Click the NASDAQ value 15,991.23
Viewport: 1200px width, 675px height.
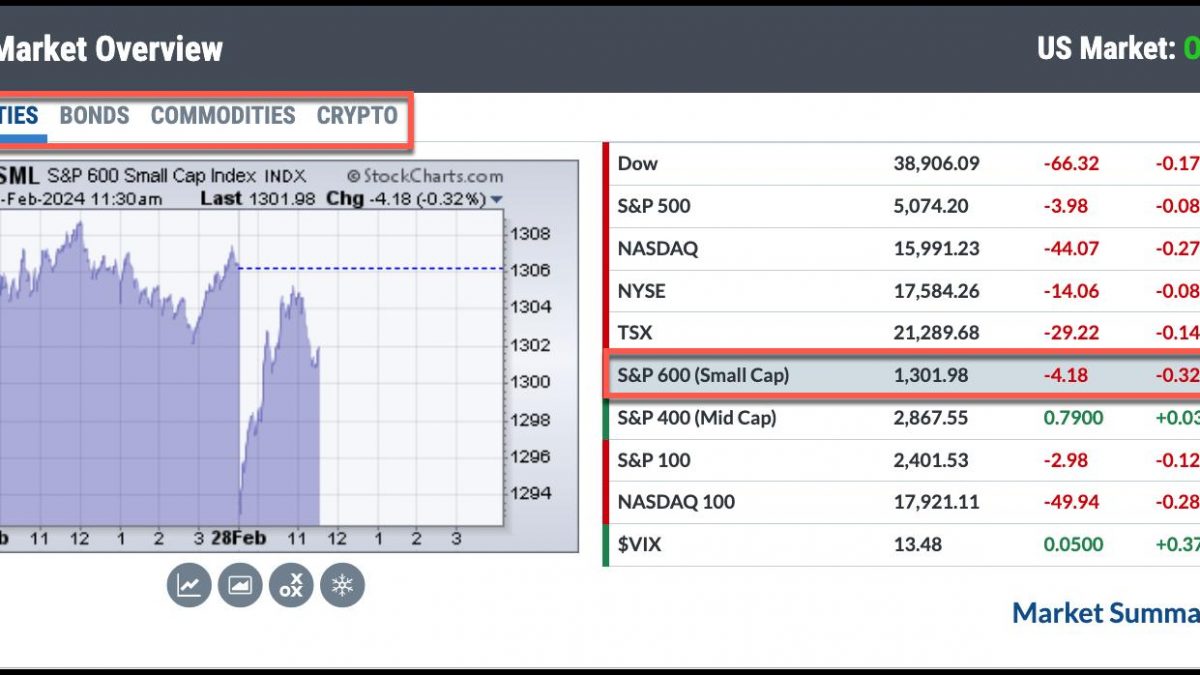pyautogui.click(x=936, y=249)
